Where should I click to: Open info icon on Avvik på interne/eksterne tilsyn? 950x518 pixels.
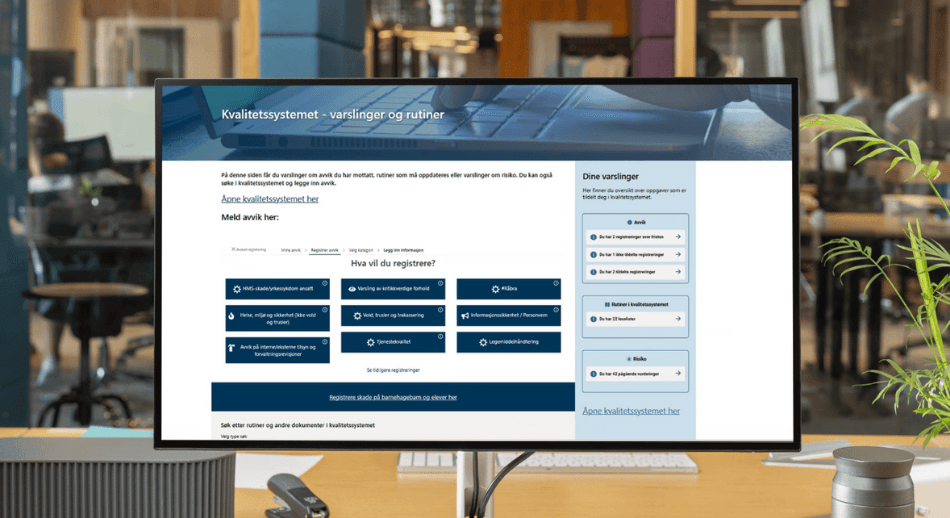[325, 342]
